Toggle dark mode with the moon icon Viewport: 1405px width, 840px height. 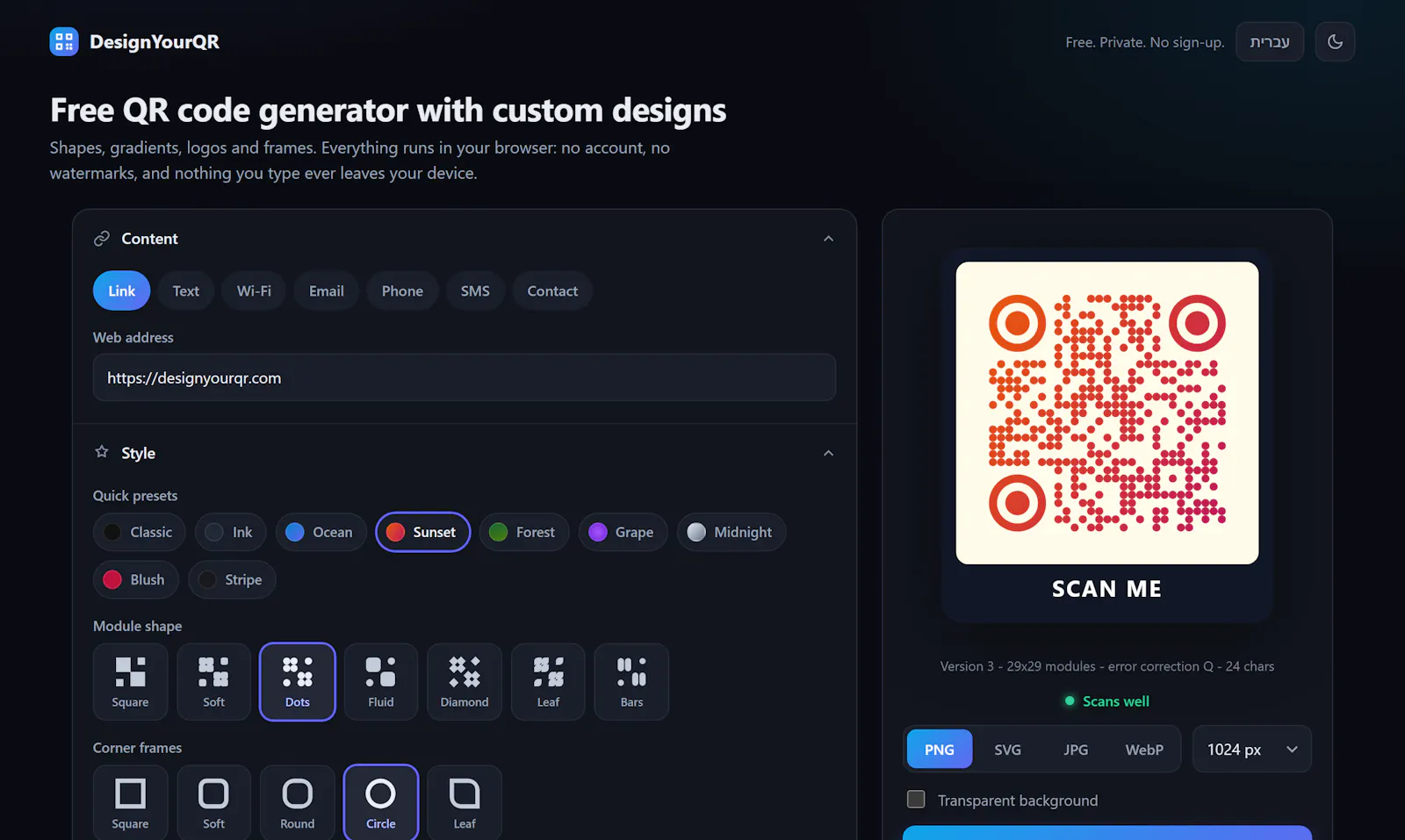click(1335, 42)
